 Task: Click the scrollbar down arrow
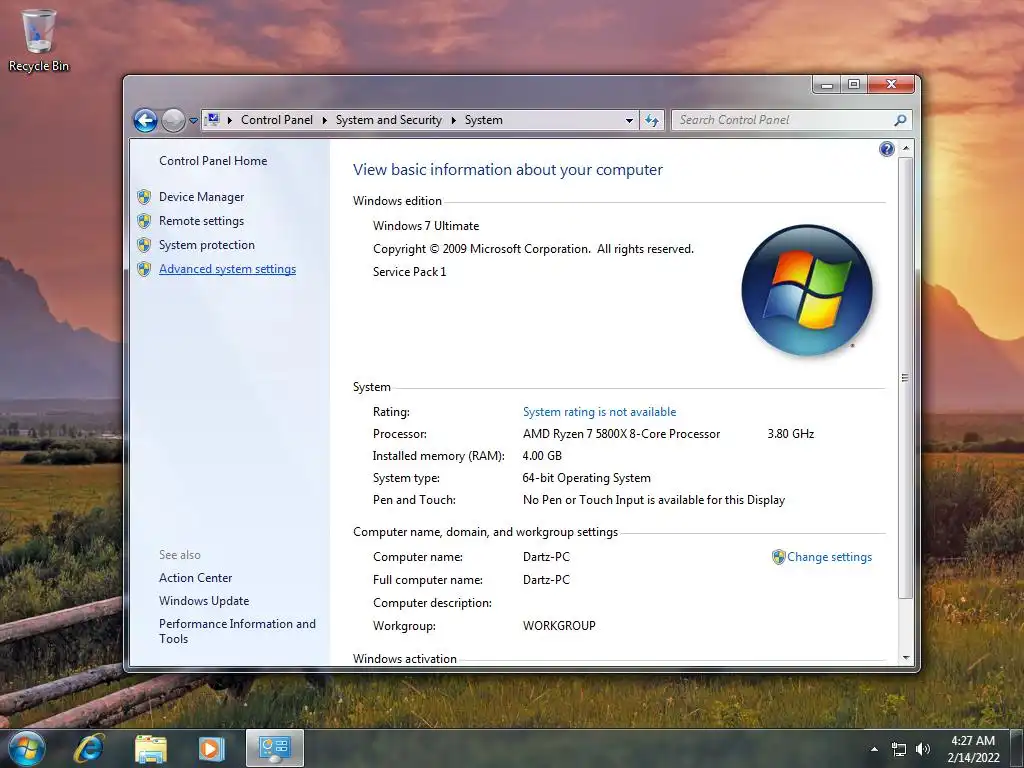[x=906, y=658]
